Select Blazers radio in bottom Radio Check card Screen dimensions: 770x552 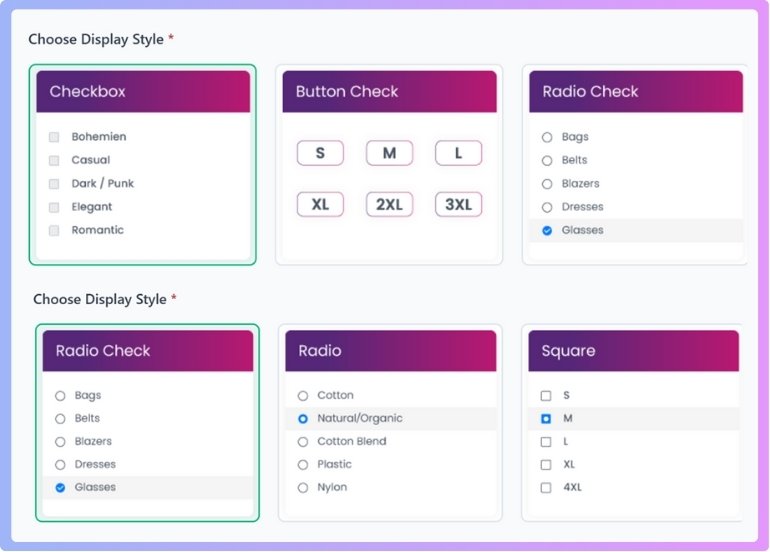click(60, 442)
